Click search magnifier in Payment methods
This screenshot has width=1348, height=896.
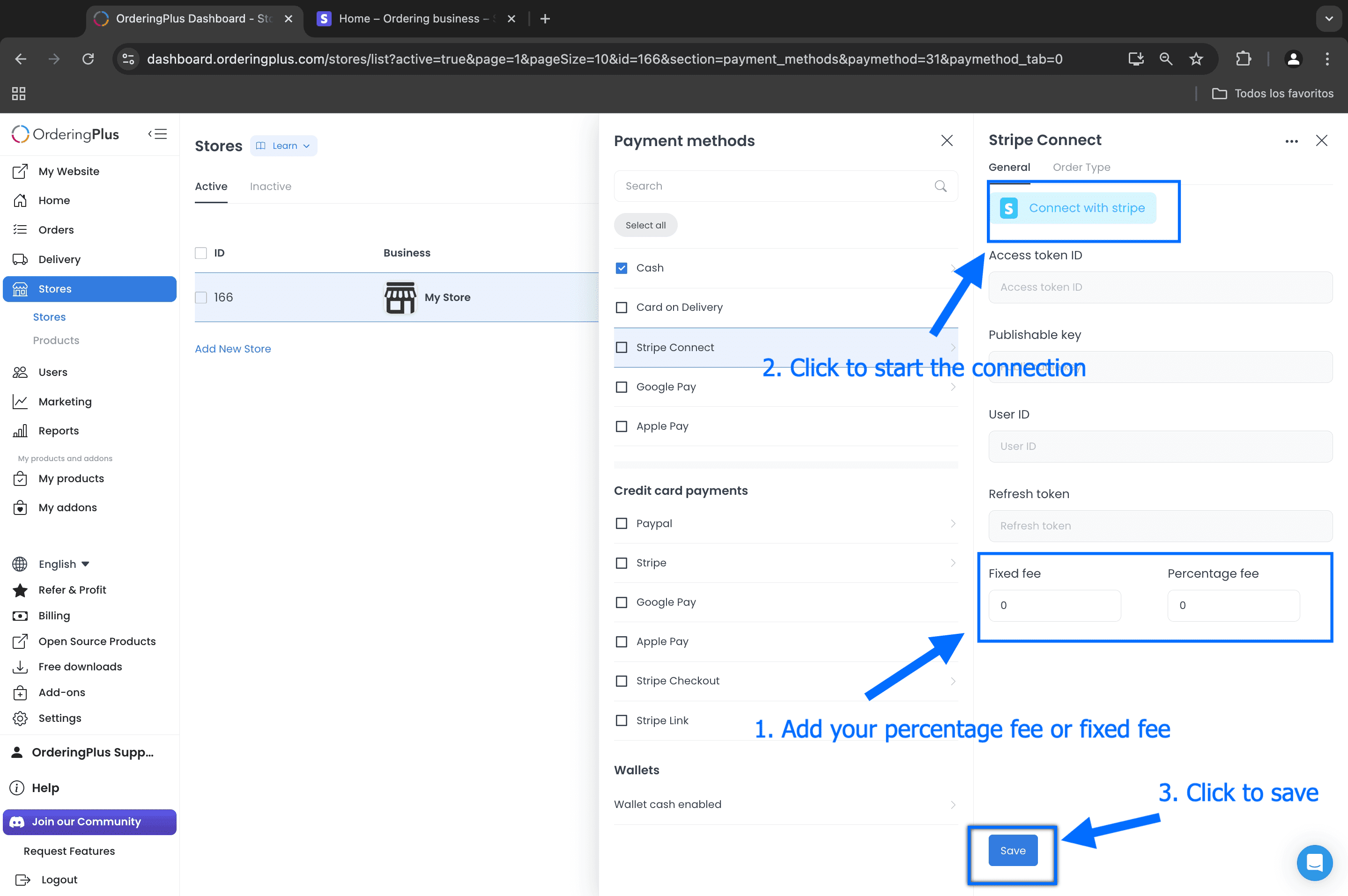tap(941, 186)
